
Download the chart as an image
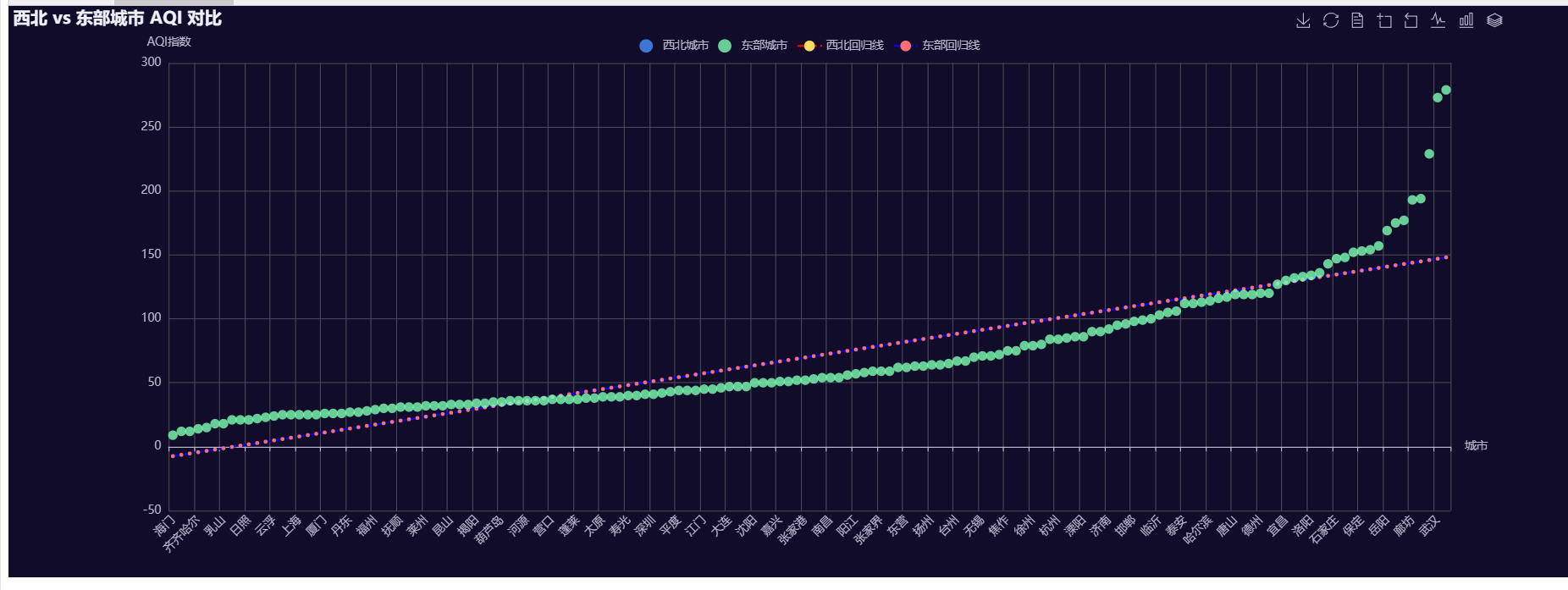(1303, 20)
